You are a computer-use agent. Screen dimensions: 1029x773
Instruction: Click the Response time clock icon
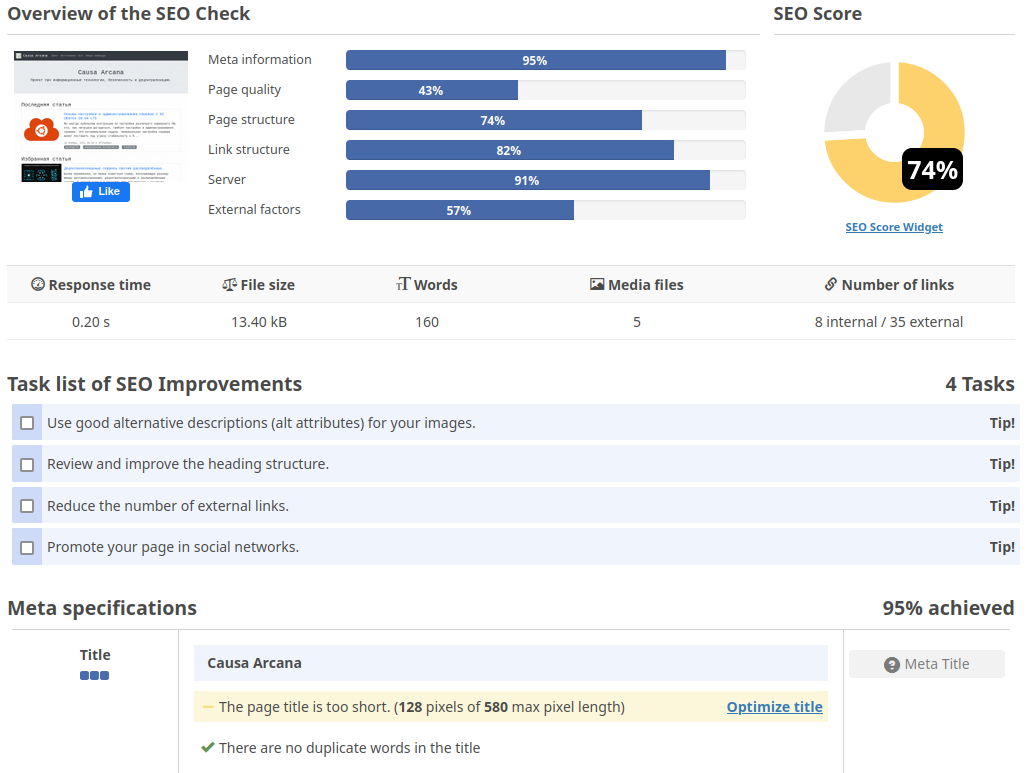[x=38, y=285]
